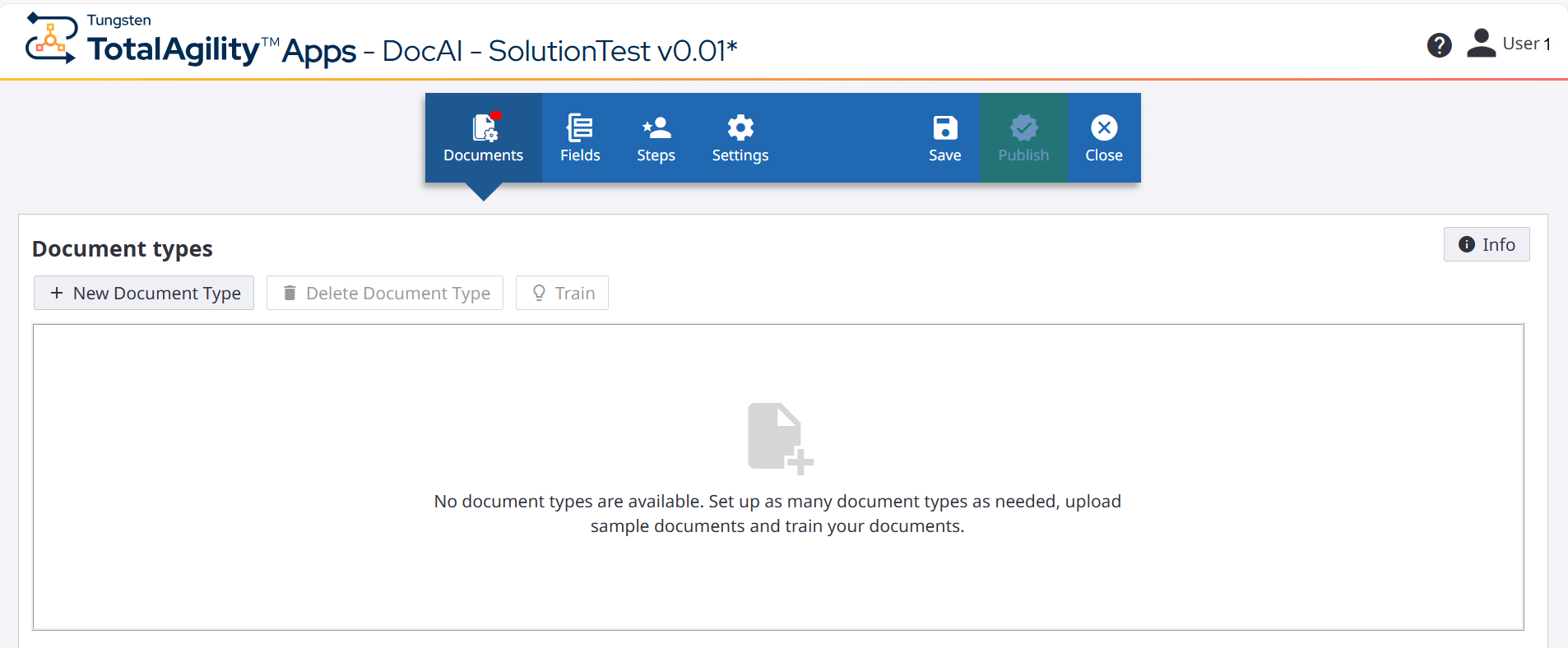Close the DocAI solution editor
The image size is (1568, 648).
pos(1104,138)
